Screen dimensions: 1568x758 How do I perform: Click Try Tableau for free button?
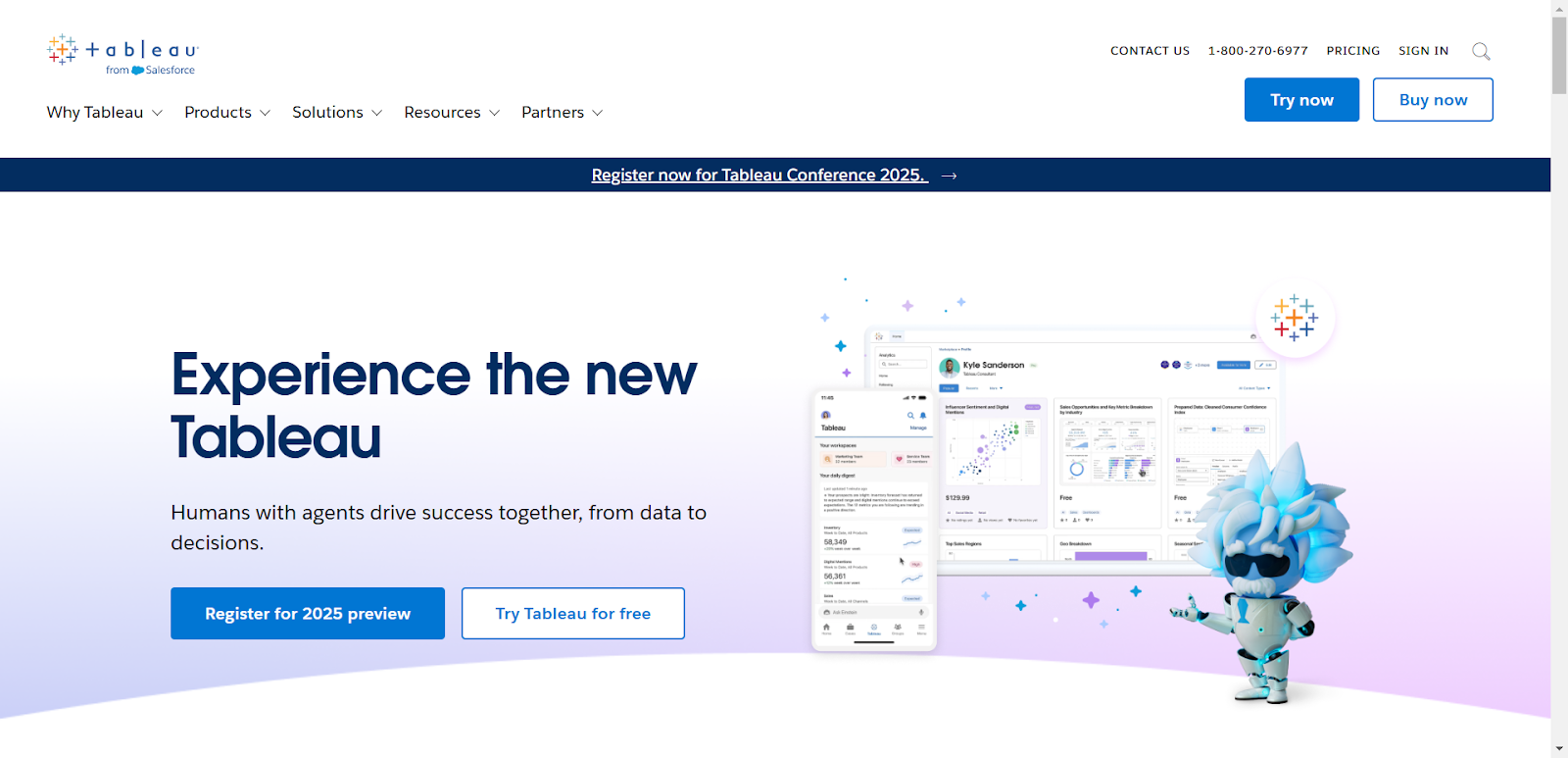click(x=573, y=614)
